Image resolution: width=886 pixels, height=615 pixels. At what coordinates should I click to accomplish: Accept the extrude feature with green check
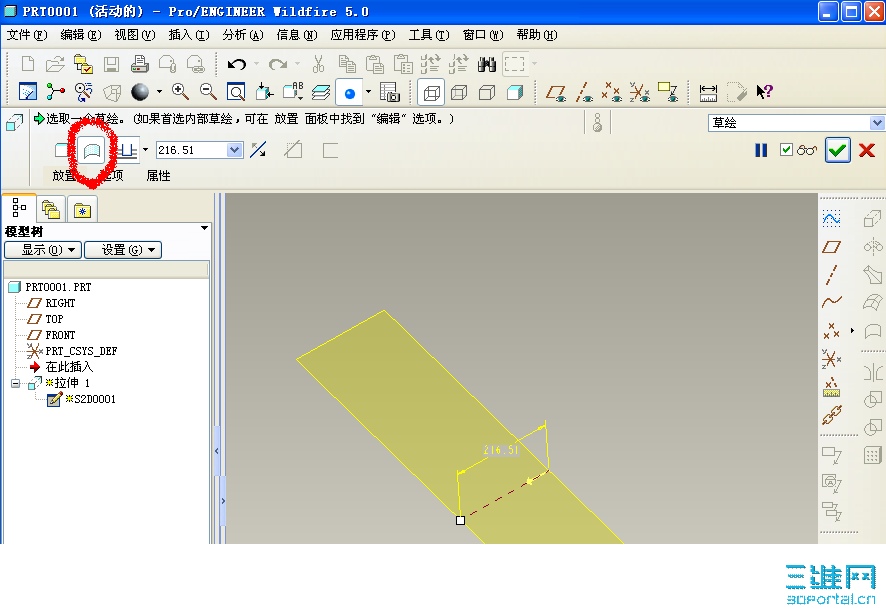pyautogui.click(x=837, y=150)
